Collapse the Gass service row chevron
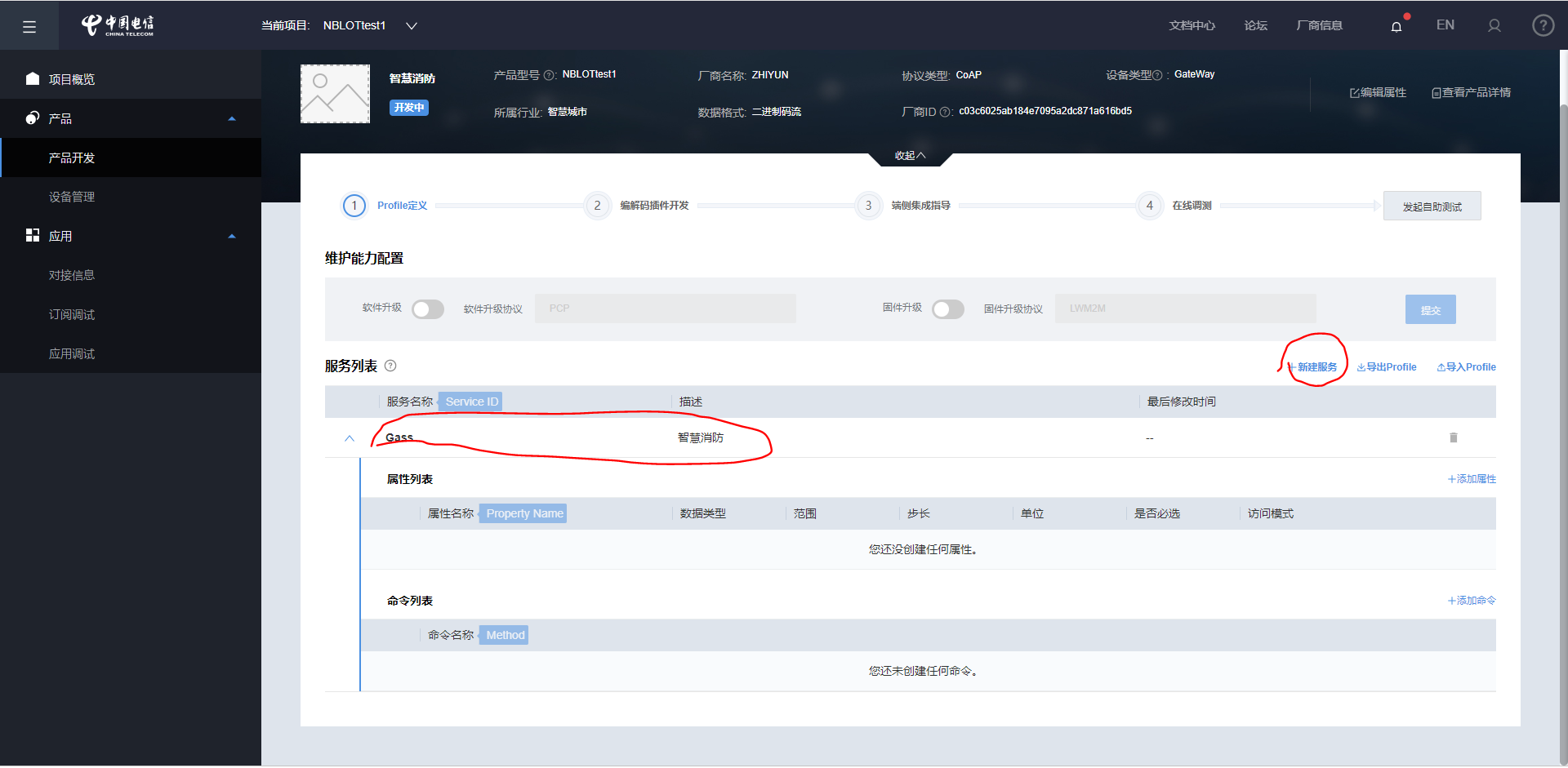 click(350, 438)
